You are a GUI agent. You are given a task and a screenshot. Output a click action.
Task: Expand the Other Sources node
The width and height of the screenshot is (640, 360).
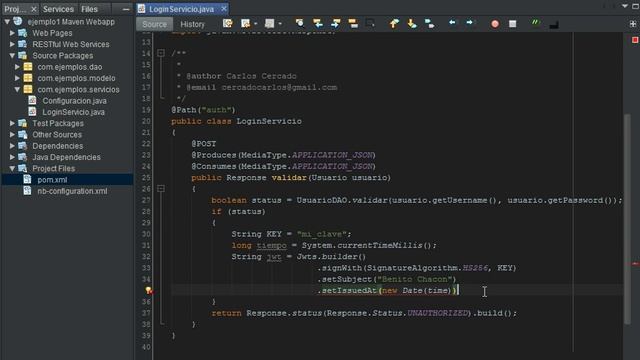pos(12,134)
